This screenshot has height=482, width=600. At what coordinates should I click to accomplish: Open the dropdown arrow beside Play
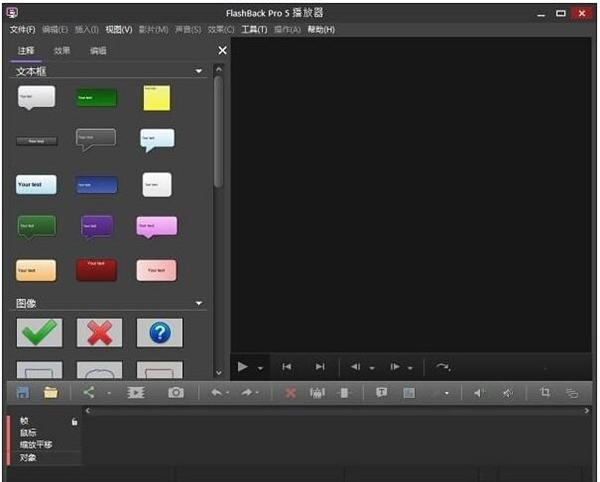(260, 367)
